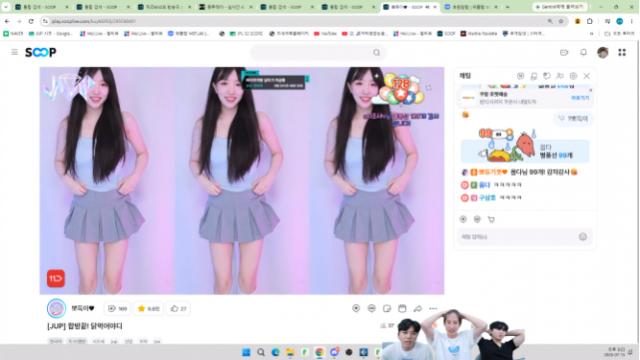Select the first browser tab
Screen dimensions: 640x360
coord(41,7)
